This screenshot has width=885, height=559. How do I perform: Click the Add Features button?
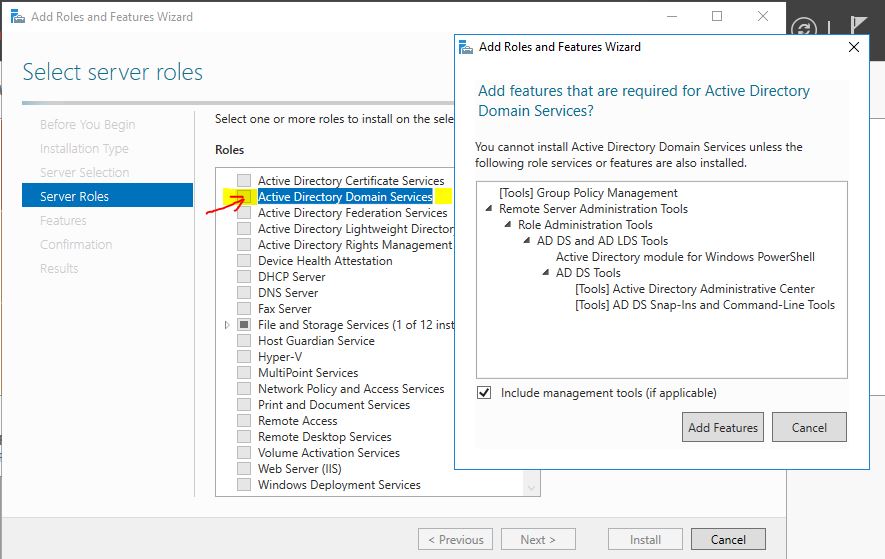pos(722,427)
